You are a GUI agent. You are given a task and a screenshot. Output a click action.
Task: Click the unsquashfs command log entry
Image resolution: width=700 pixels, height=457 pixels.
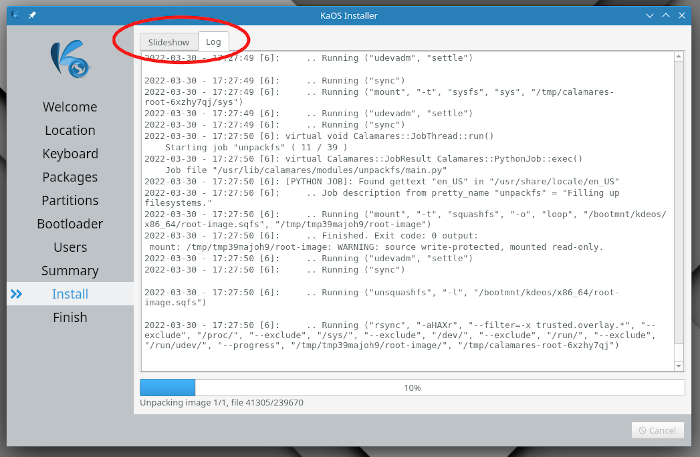click(x=382, y=297)
